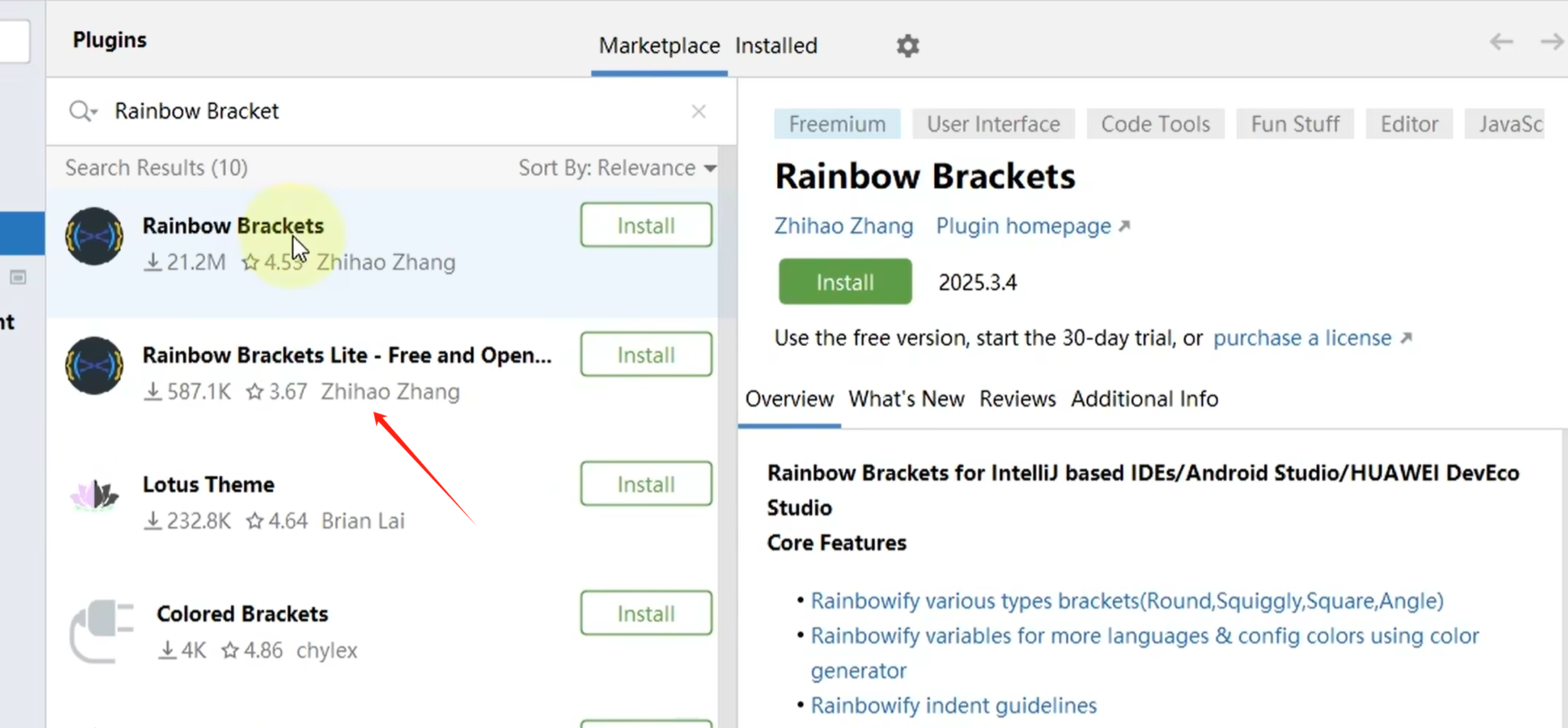Screen dimensions: 1568x728
Task: Open the Zhihao Zhang vendor link
Action: point(844,226)
